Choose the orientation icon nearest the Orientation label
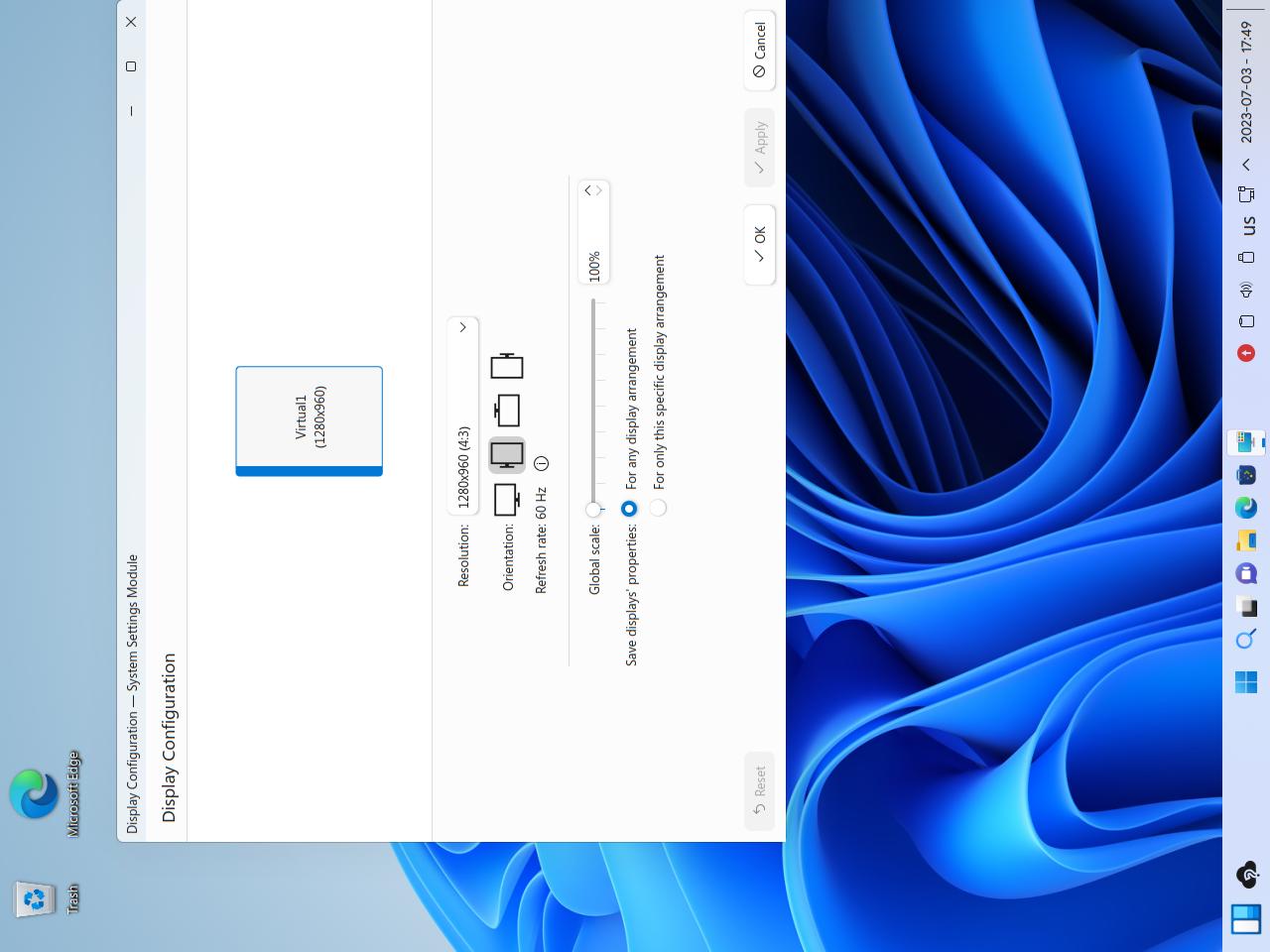This screenshot has width=1270, height=952. click(507, 500)
